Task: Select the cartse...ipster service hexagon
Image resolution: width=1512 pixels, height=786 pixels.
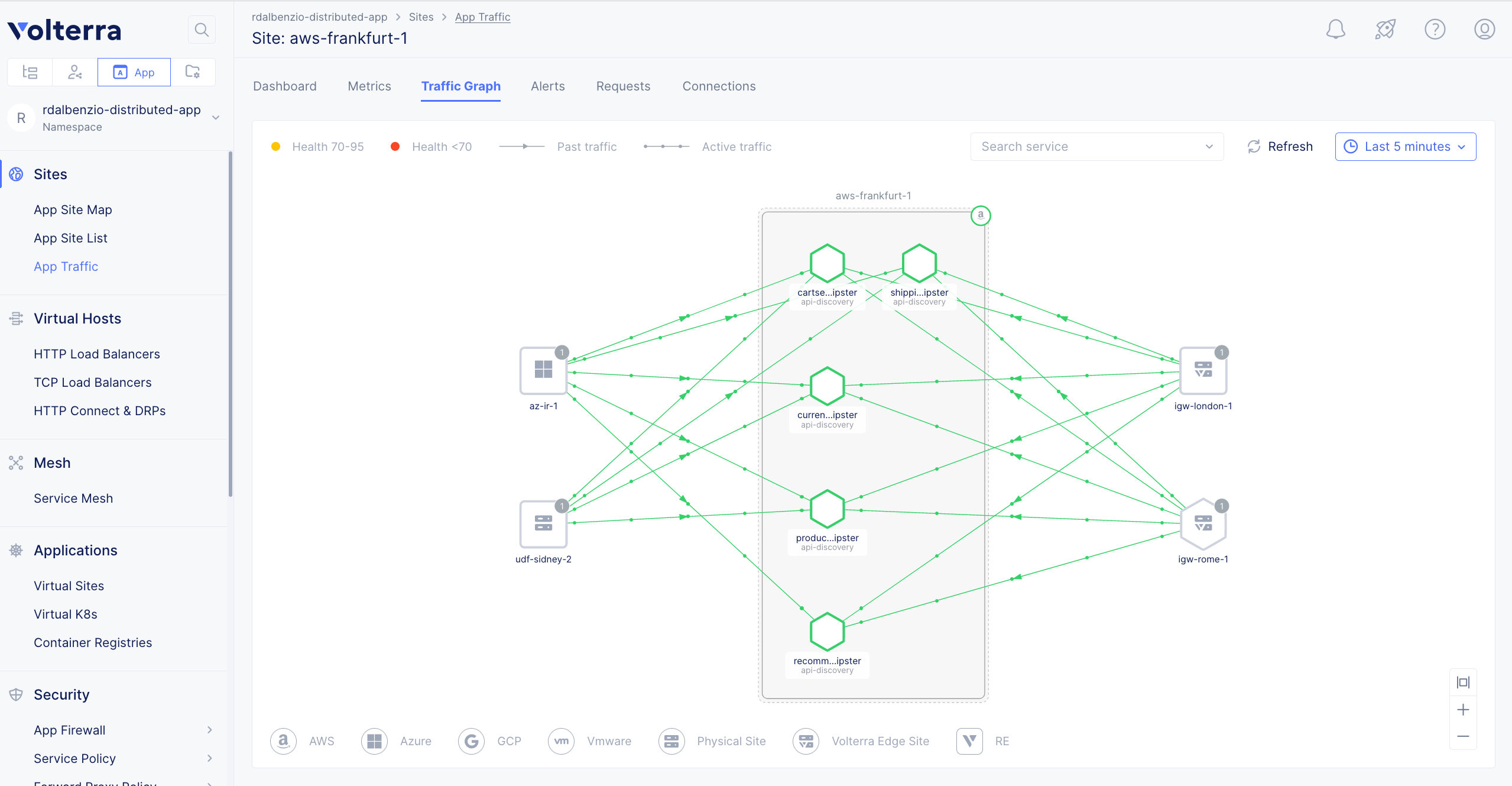Action: (x=827, y=263)
